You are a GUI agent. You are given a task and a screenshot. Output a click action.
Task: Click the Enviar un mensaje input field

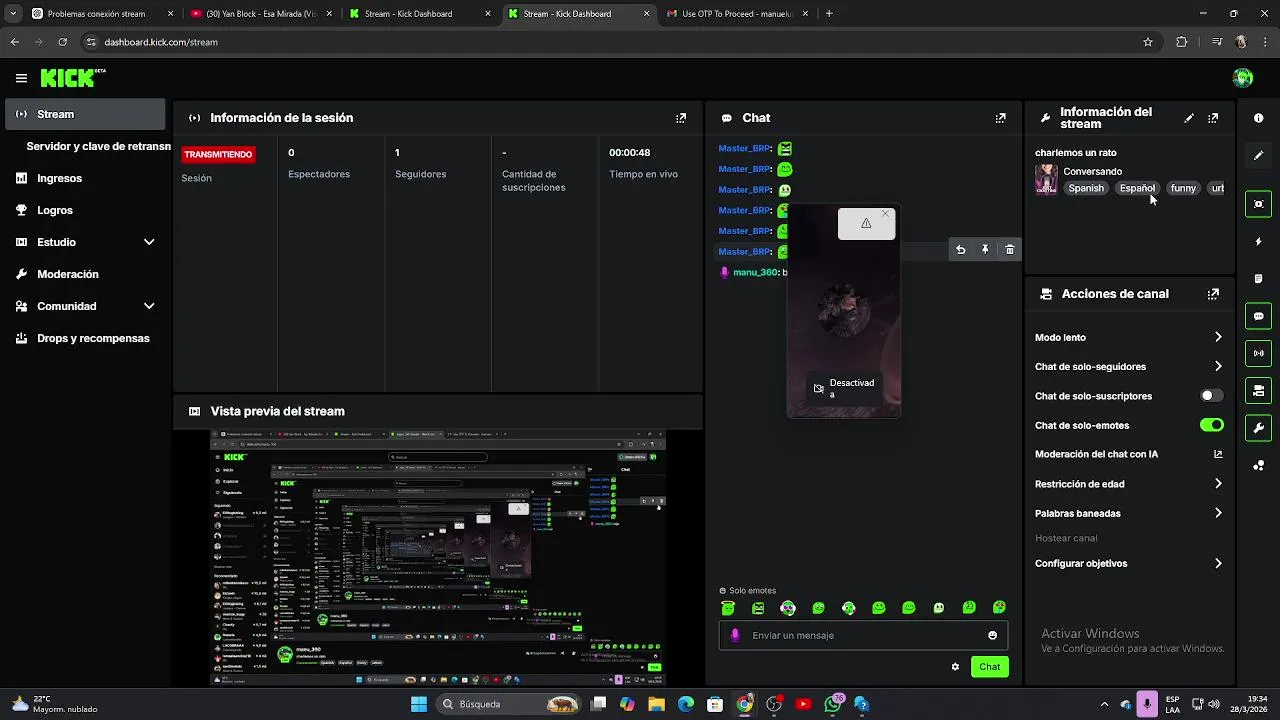pos(863,635)
